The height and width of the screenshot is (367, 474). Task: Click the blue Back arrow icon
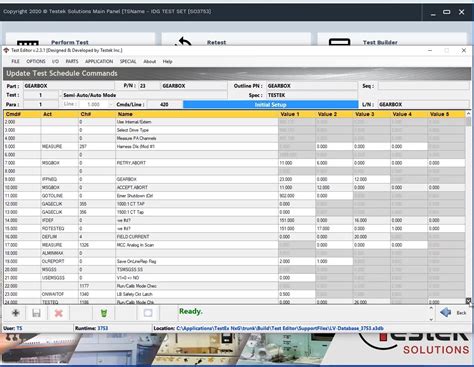(x=446, y=313)
